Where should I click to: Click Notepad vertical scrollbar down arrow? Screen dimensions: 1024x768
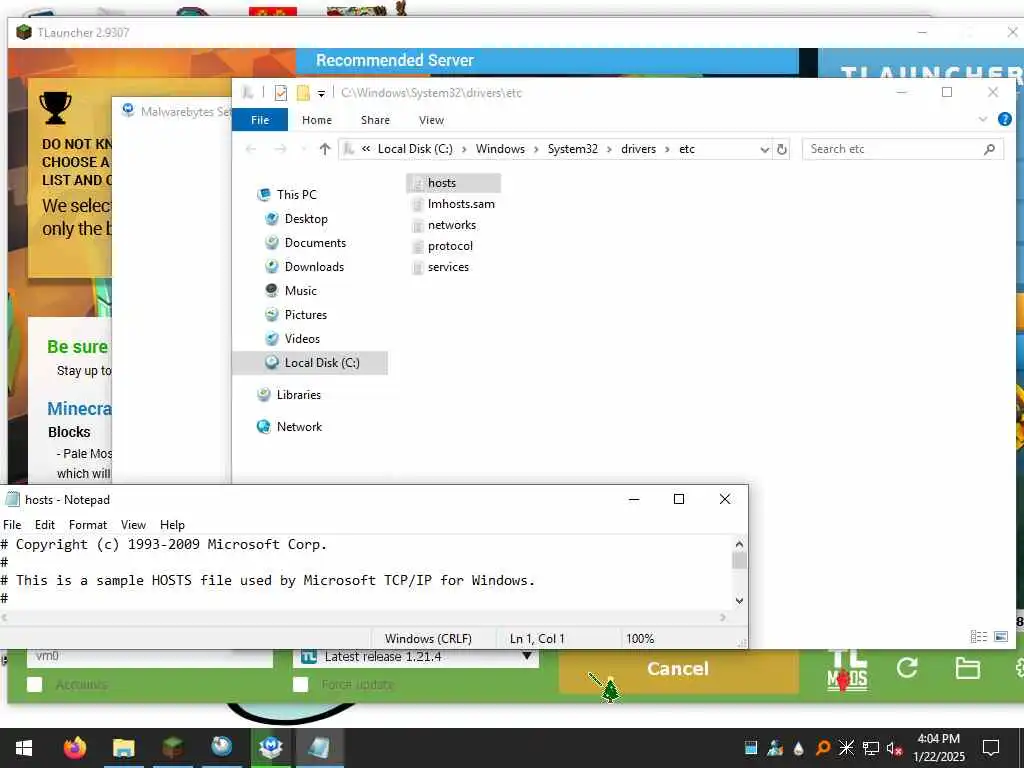click(739, 600)
